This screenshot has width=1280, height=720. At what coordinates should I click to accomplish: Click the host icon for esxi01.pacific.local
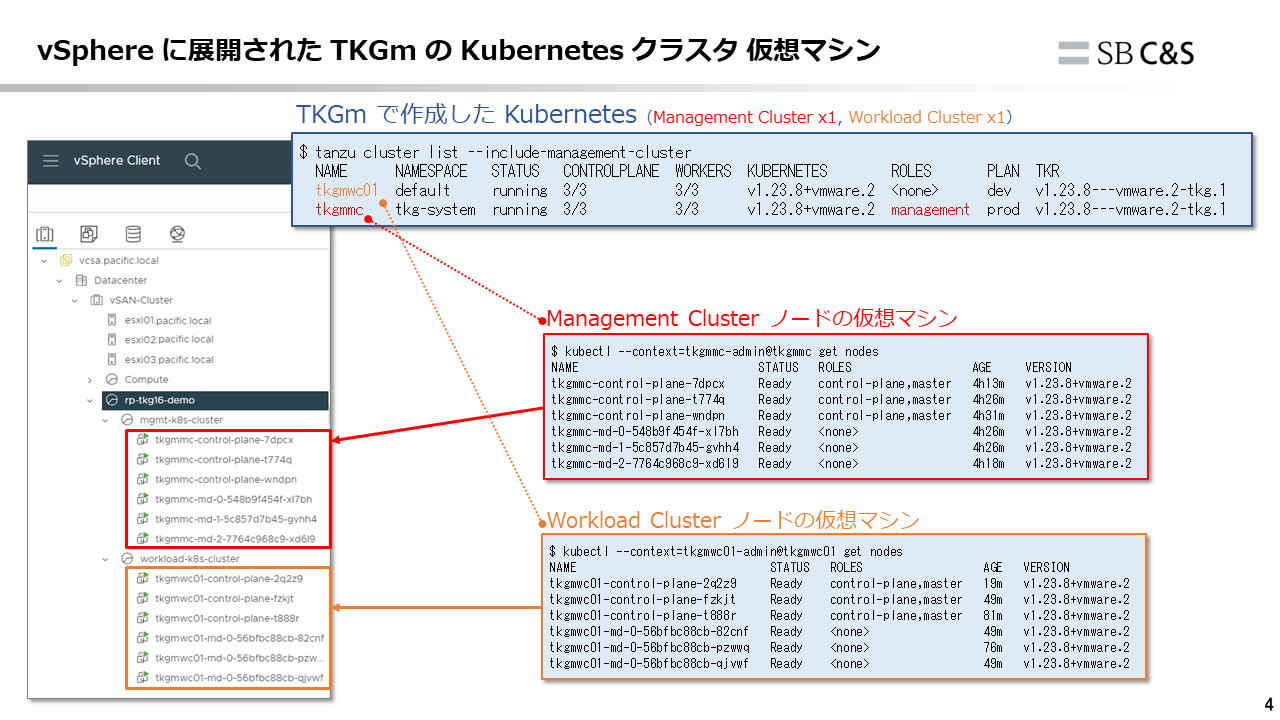tap(112, 320)
